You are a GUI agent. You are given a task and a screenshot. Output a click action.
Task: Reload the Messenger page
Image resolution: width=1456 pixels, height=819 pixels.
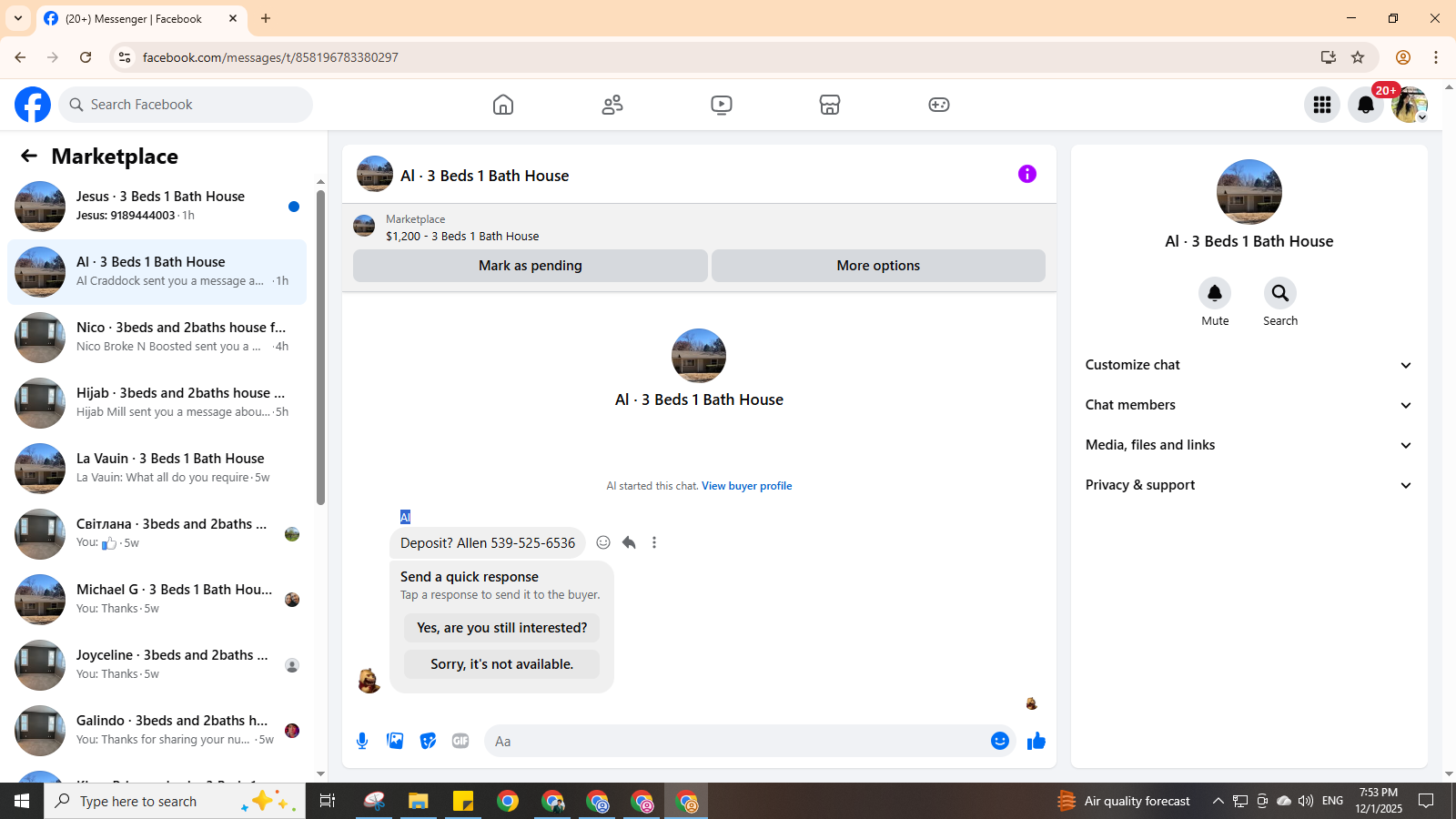tap(86, 57)
